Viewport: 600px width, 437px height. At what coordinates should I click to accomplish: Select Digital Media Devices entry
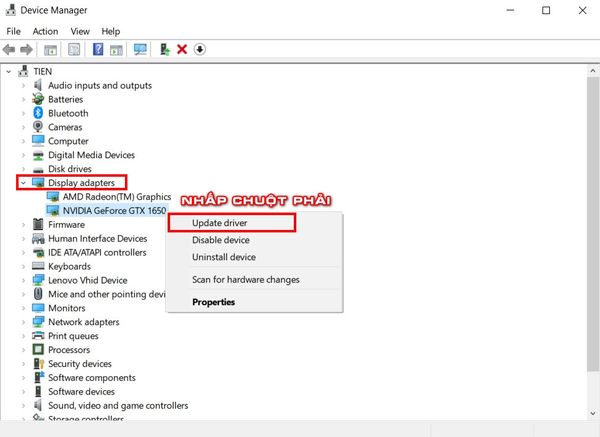91,155
